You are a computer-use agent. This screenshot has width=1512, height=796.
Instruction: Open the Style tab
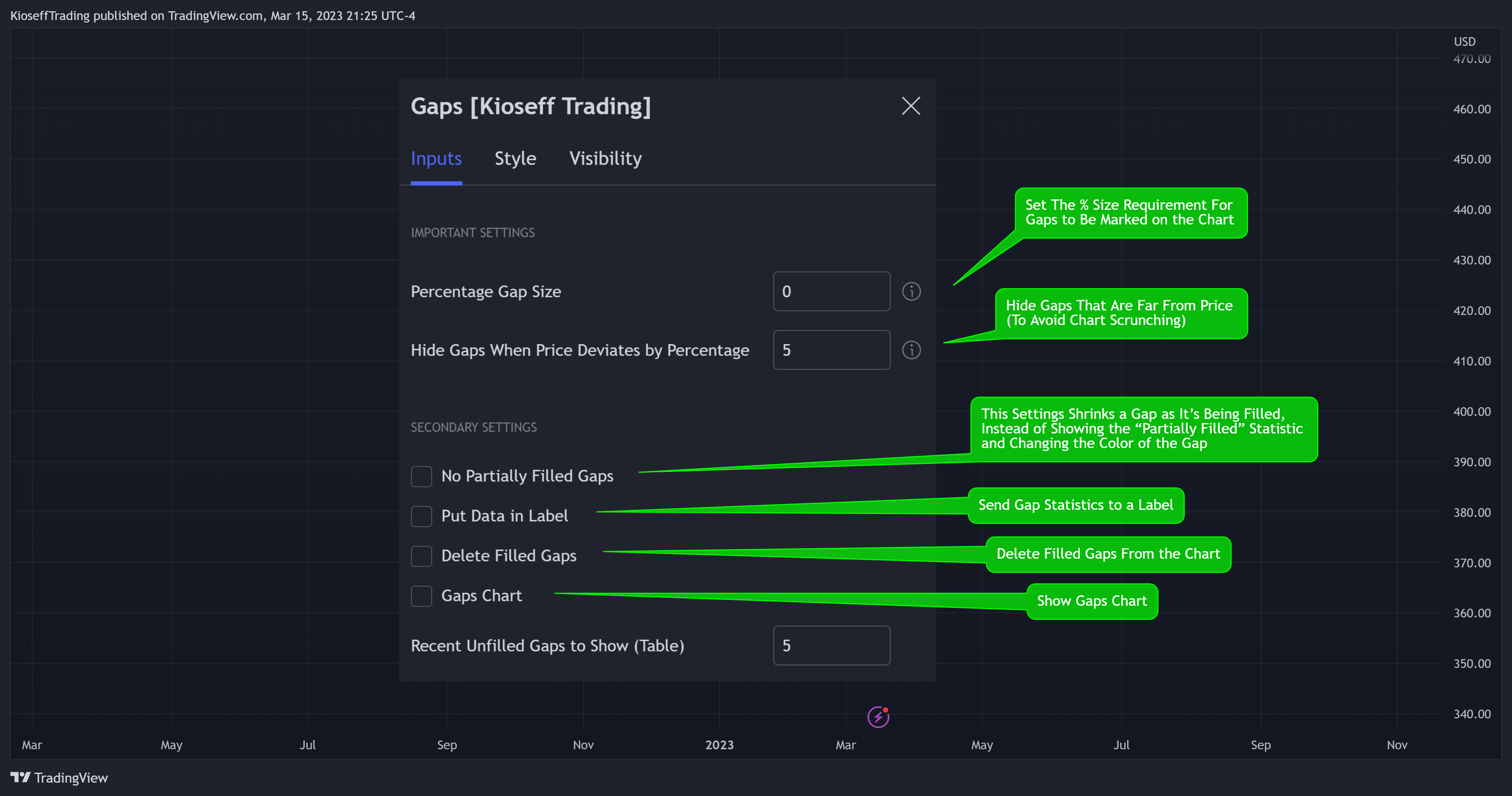[x=516, y=159]
